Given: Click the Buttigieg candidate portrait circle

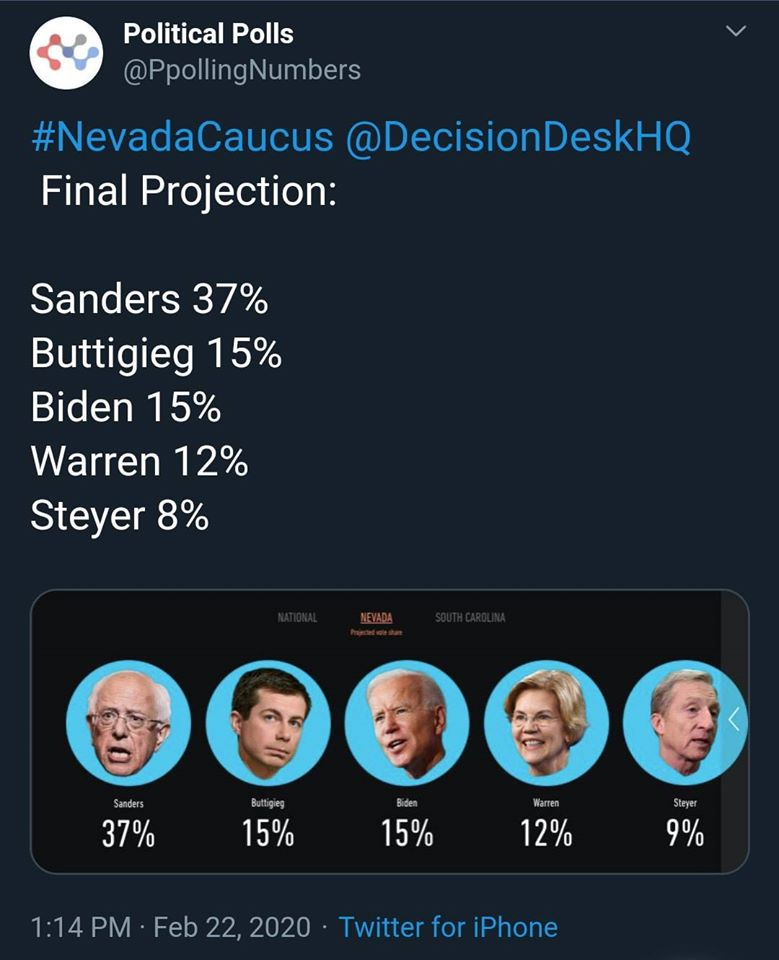Looking at the screenshot, I should click(x=268, y=723).
